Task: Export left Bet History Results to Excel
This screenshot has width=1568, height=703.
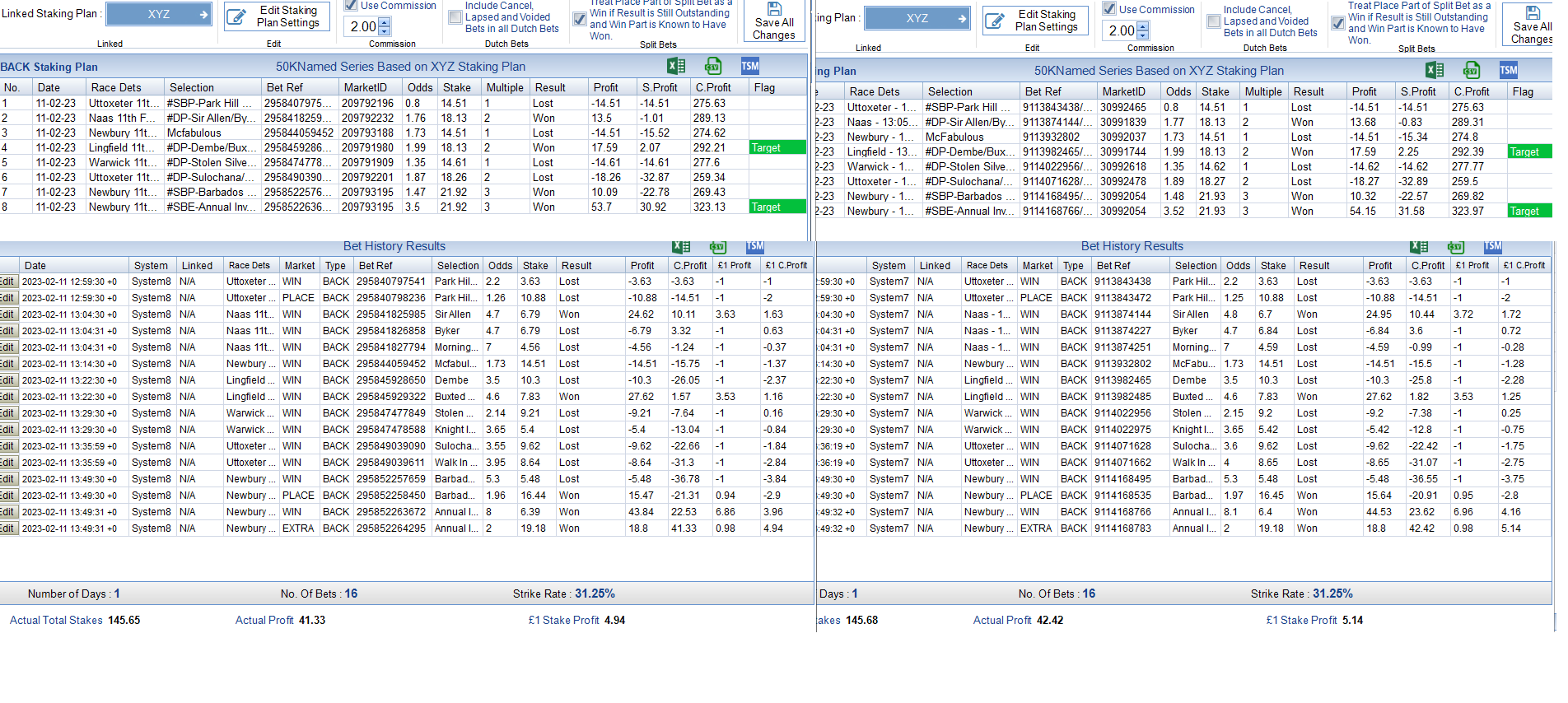Action: (681, 246)
